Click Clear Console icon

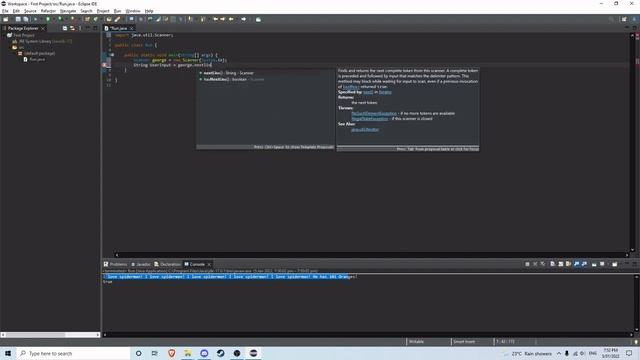click(553, 264)
